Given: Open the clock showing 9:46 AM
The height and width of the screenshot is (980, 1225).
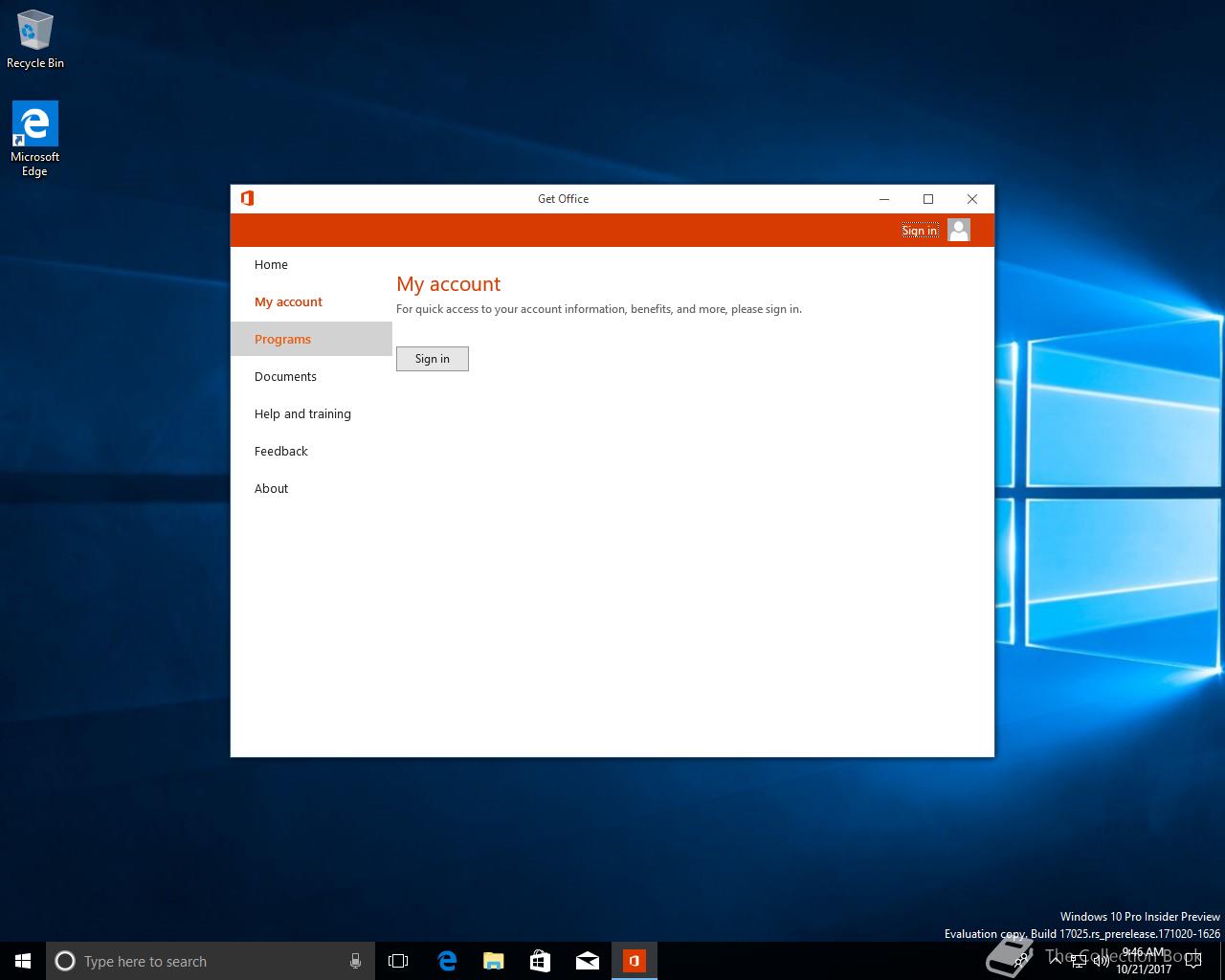Looking at the screenshot, I should [1144, 961].
